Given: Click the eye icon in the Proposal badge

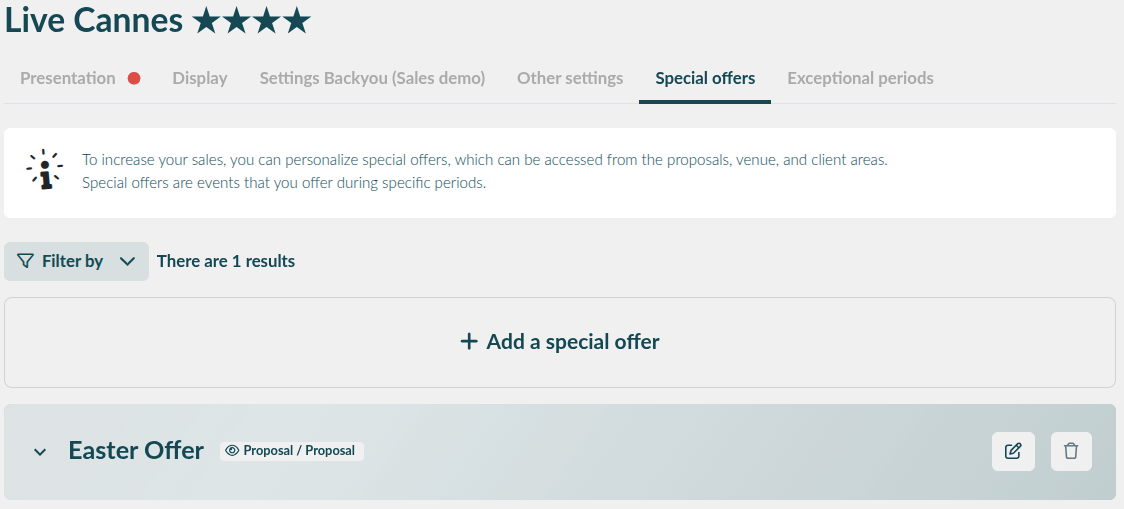Looking at the screenshot, I should coord(232,451).
